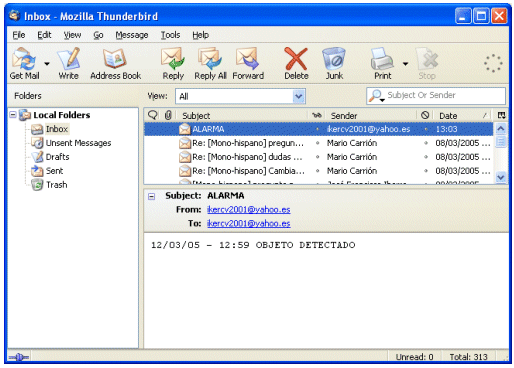The width and height of the screenshot is (514, 368).
Task: Sort by attachment paperclip column
Action: coord(168,115)
